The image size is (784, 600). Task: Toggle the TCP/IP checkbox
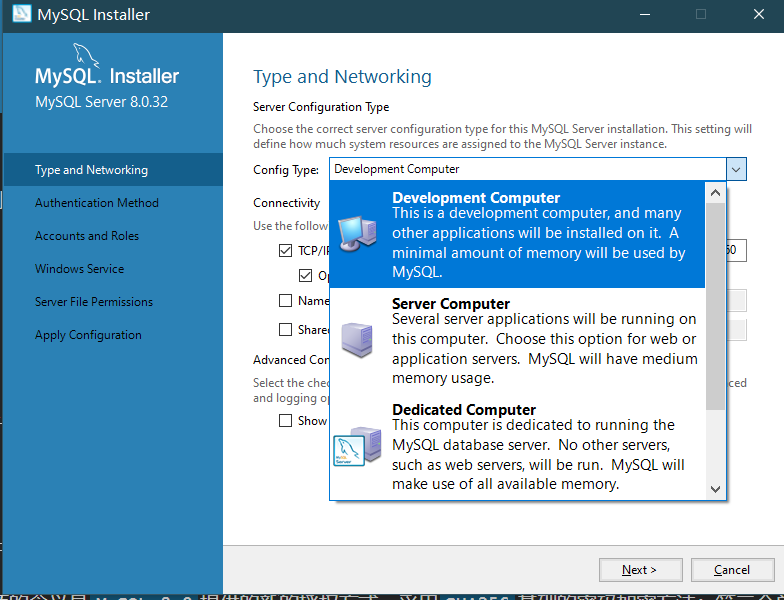286,250
